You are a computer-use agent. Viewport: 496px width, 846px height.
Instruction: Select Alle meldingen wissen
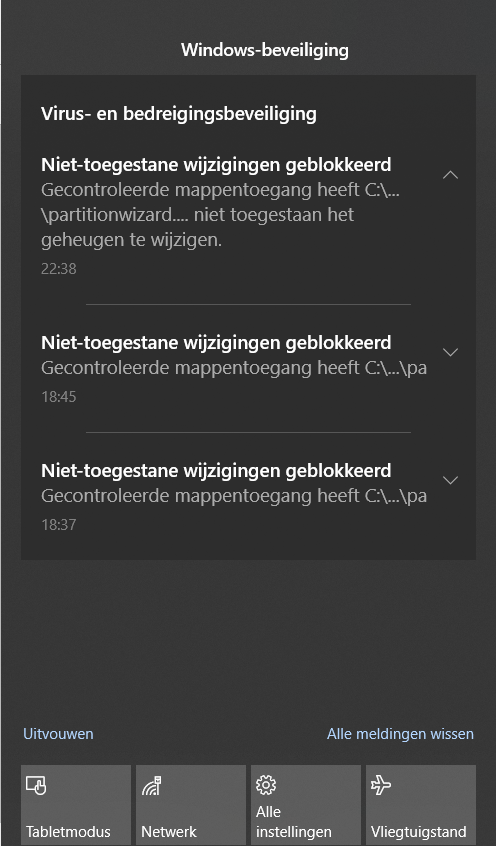400,734
